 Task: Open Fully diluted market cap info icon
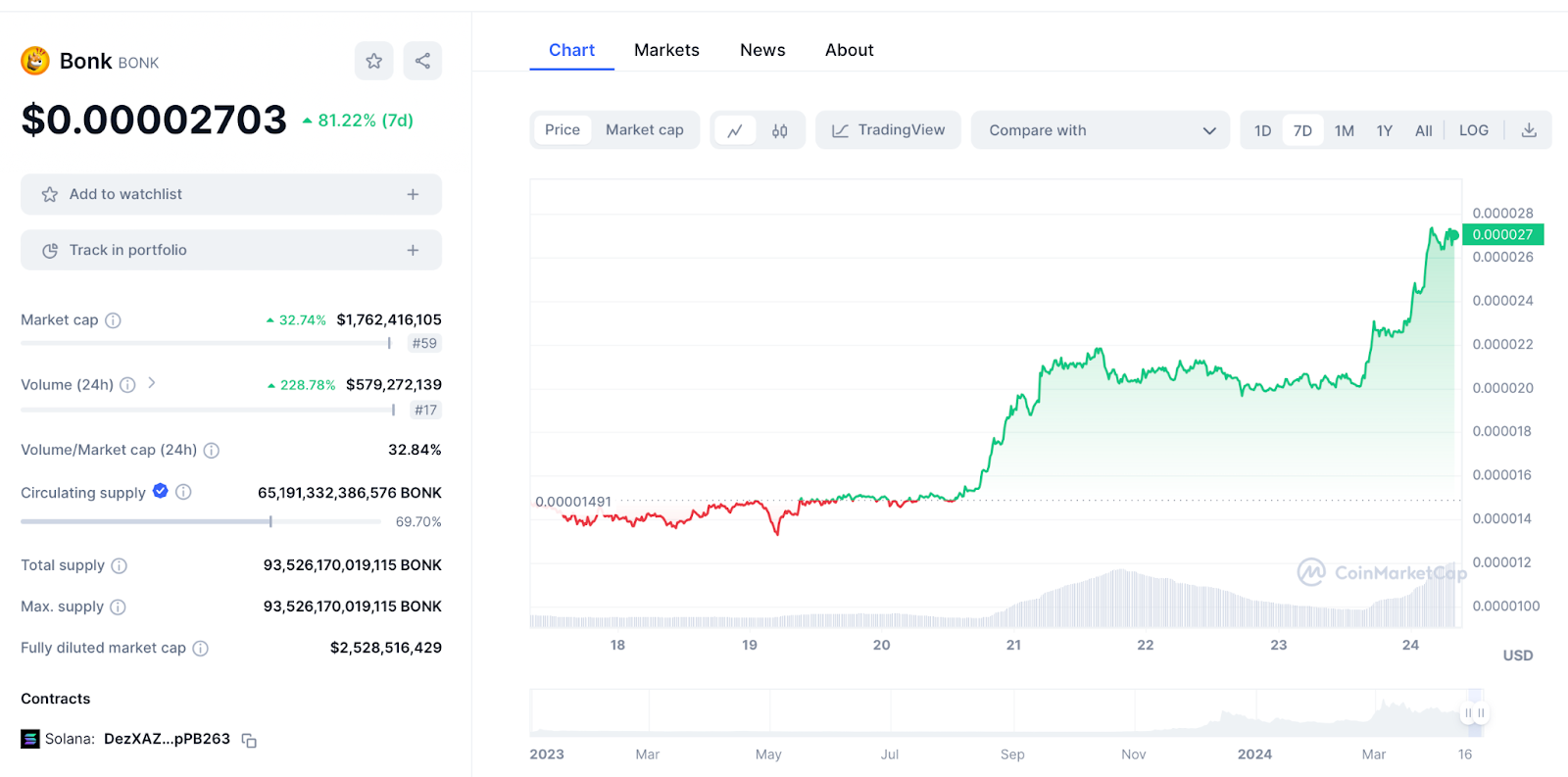click(x=200, y=648)
